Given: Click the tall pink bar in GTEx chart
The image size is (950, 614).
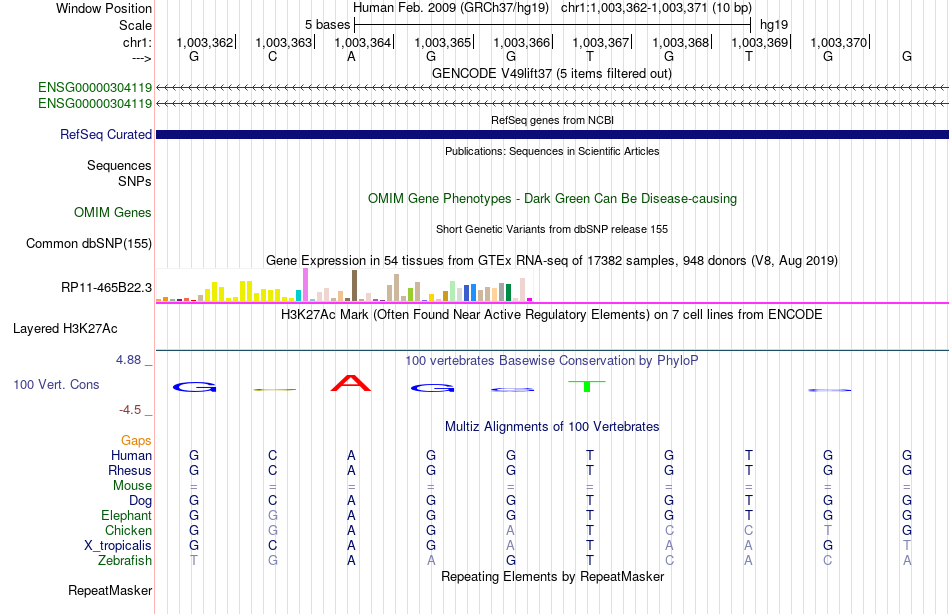Looking at the screenshot, I should (x=306, y=285).
